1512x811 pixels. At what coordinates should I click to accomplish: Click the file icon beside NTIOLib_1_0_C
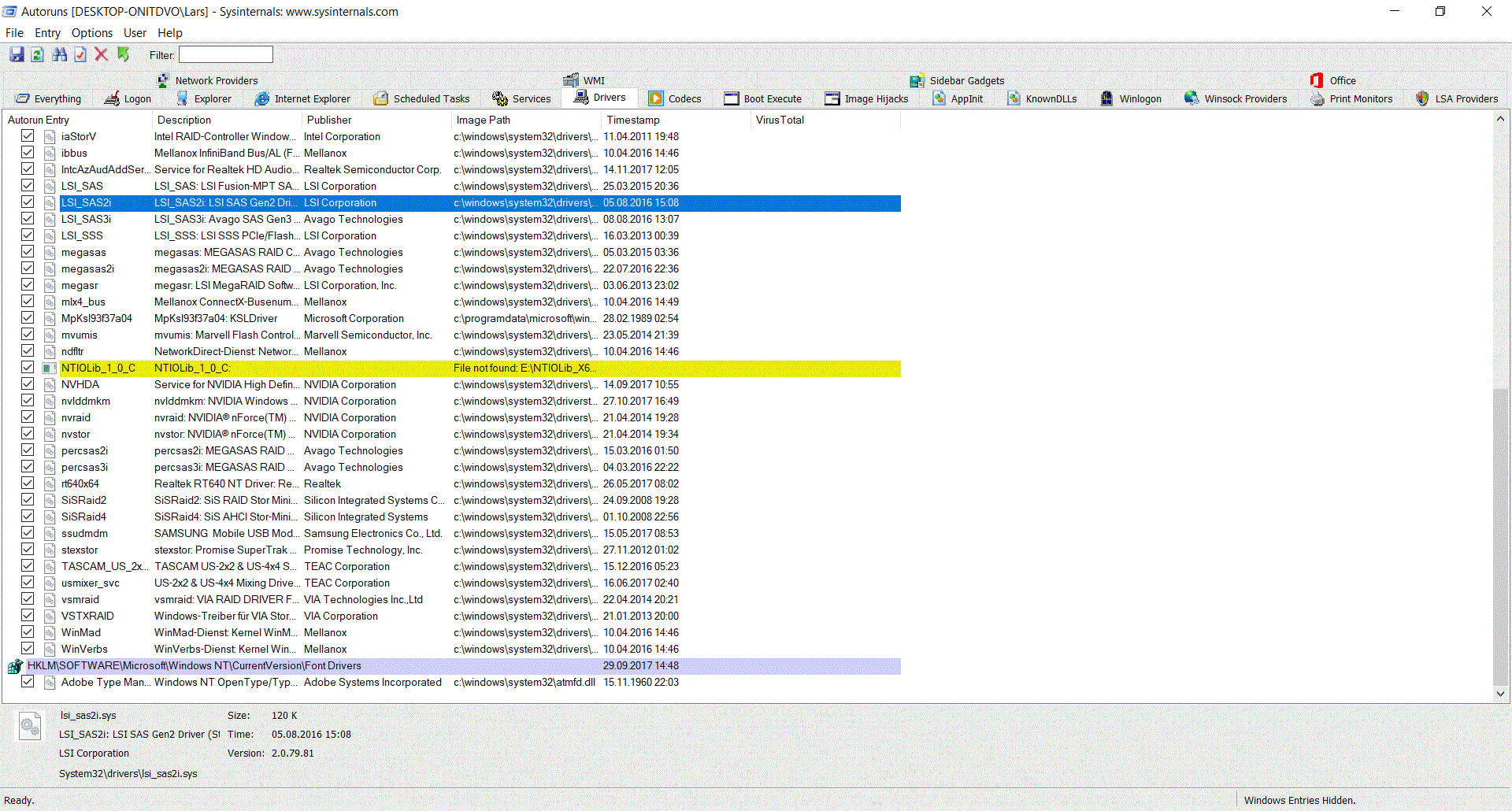(x=50, y=368)
